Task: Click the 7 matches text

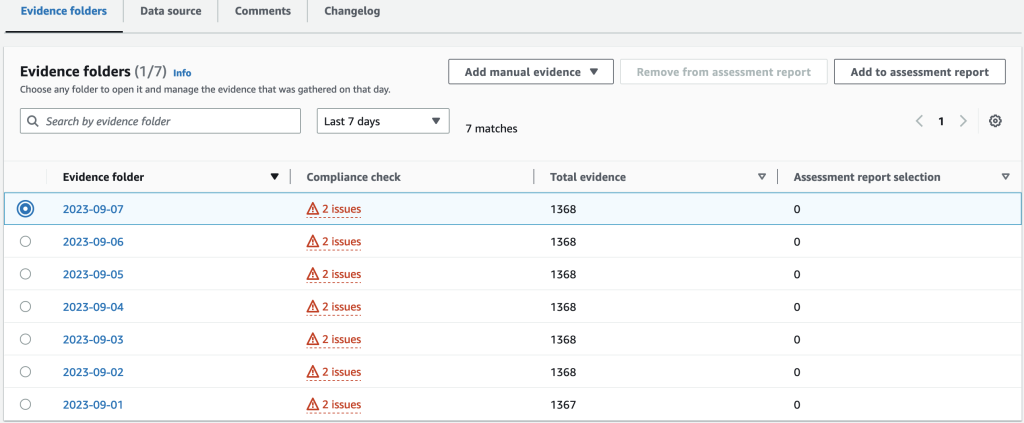Action: tap(491, 129)
